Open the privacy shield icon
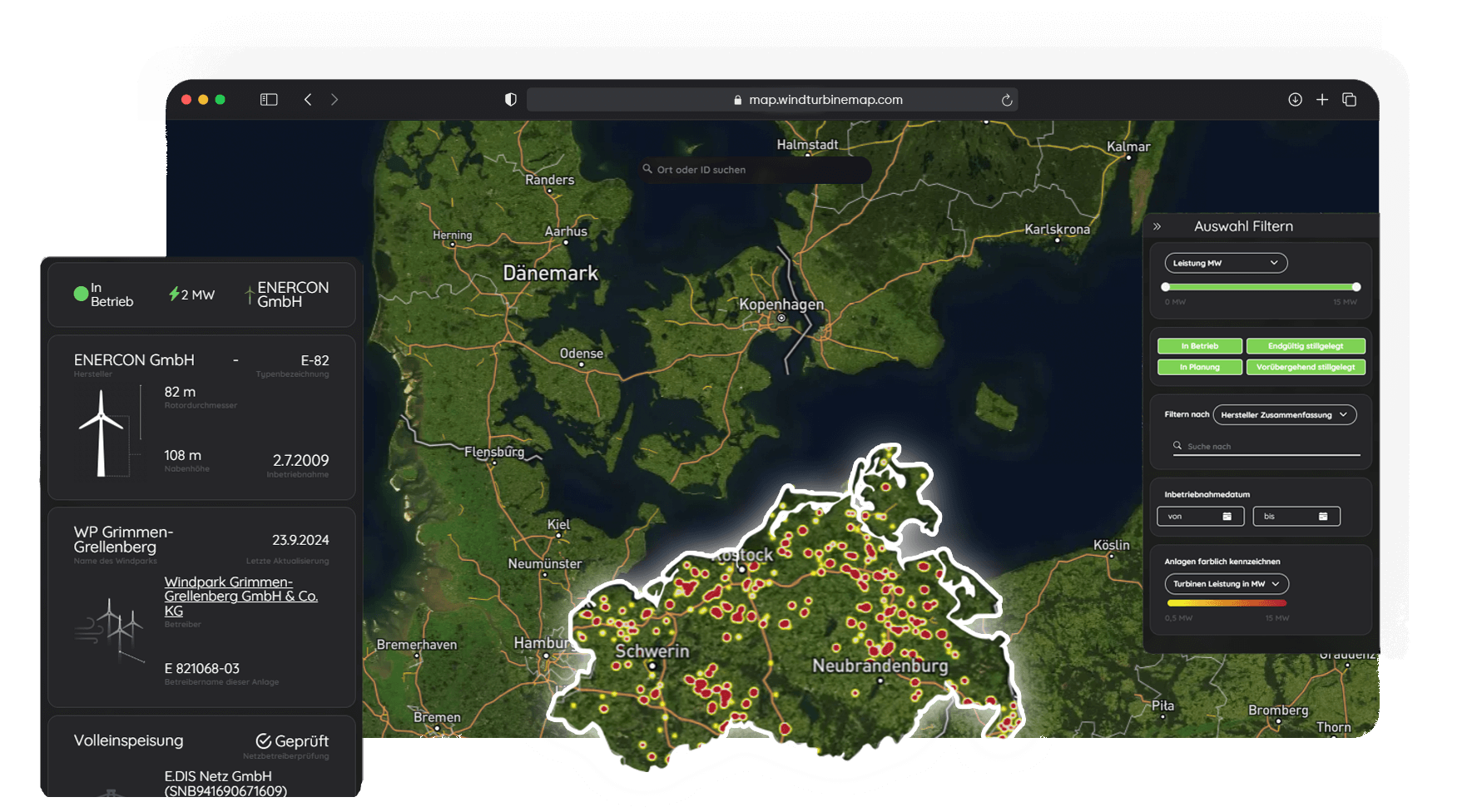 pos(511,100)
